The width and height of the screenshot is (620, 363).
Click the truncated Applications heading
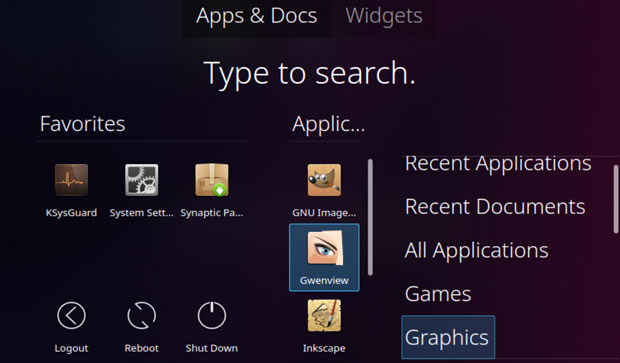328,124
